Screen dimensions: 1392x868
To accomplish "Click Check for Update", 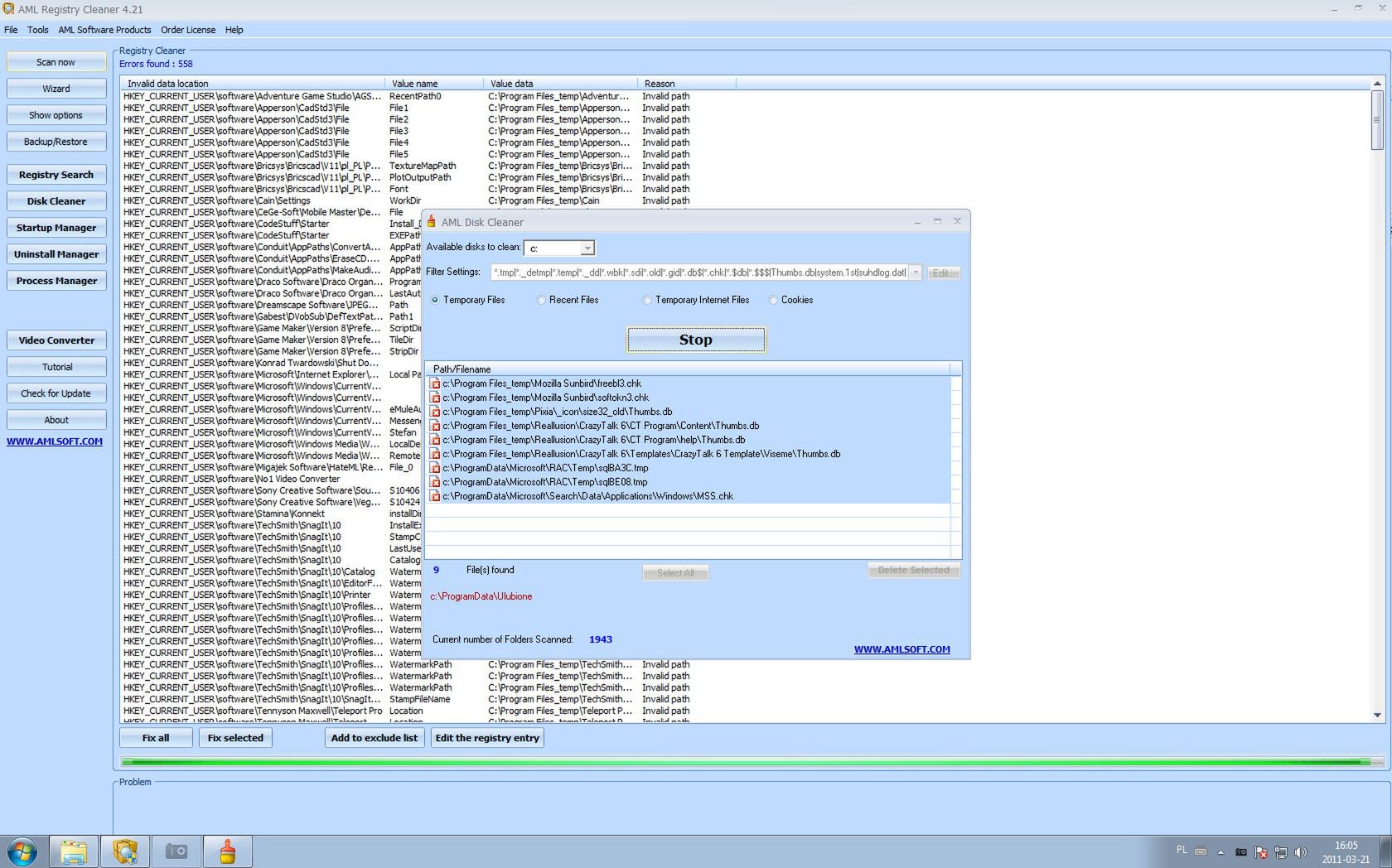I will click(x=56, y=393).
